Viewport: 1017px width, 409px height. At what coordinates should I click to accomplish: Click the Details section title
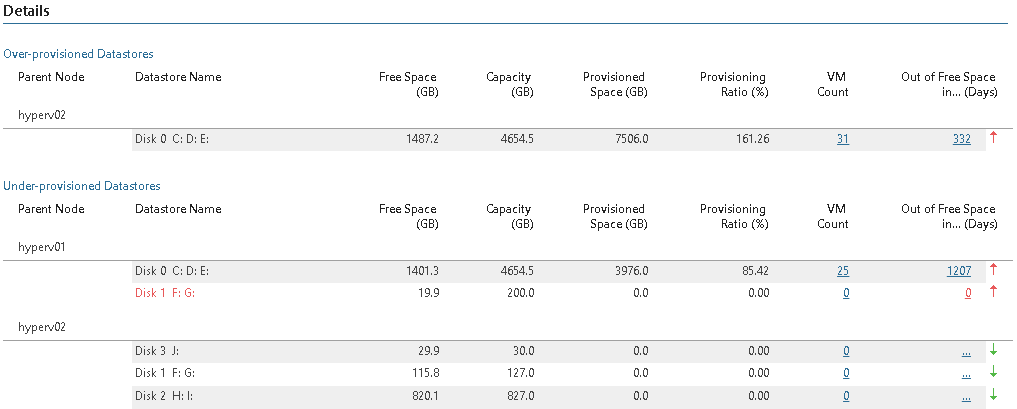pyautogui.click(x=27, y=11)
